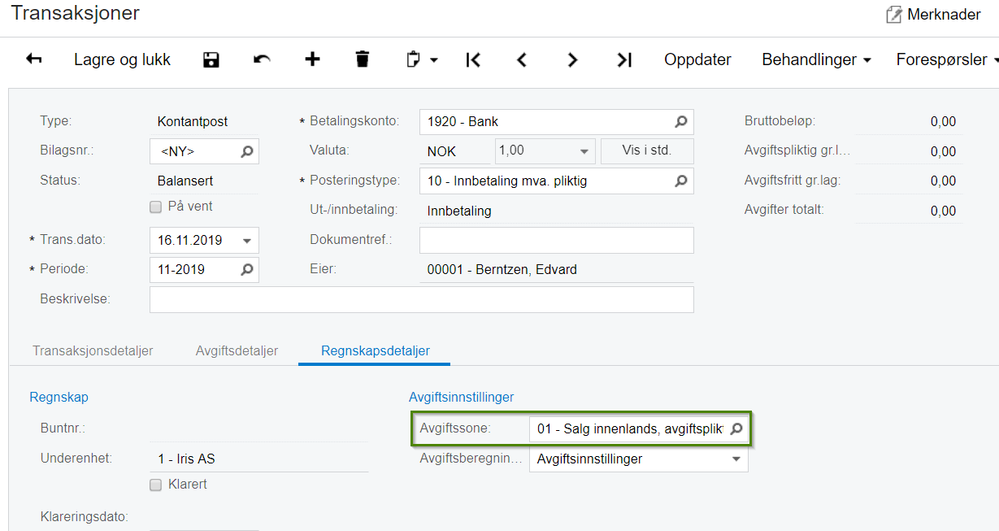The width and height of the screenshot is (999, 531).
Task: Click the undo arrow icon
Action: pyautogui.click(x=262, y=60)
